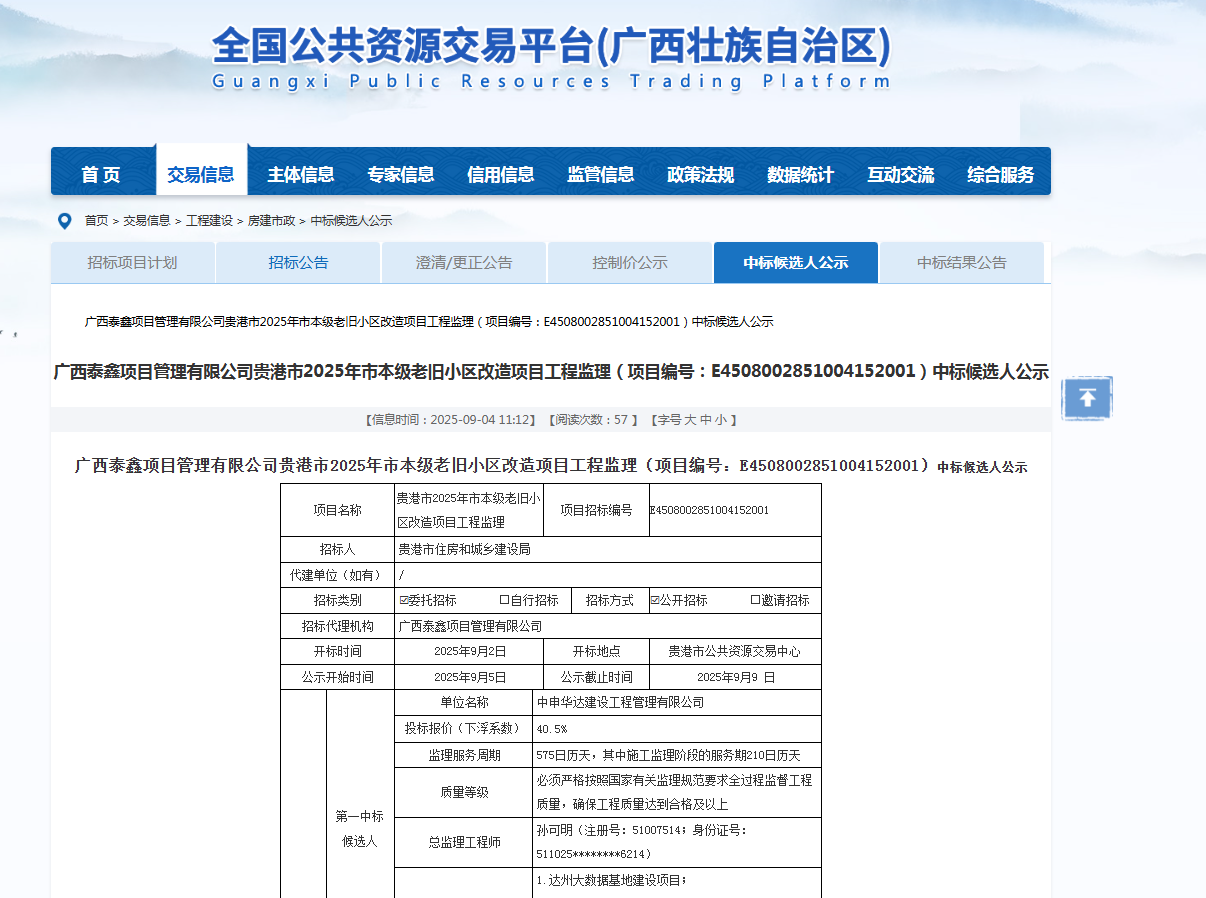
Task: Open the 交易信息 navigation menu
Action: click(201, 175)
